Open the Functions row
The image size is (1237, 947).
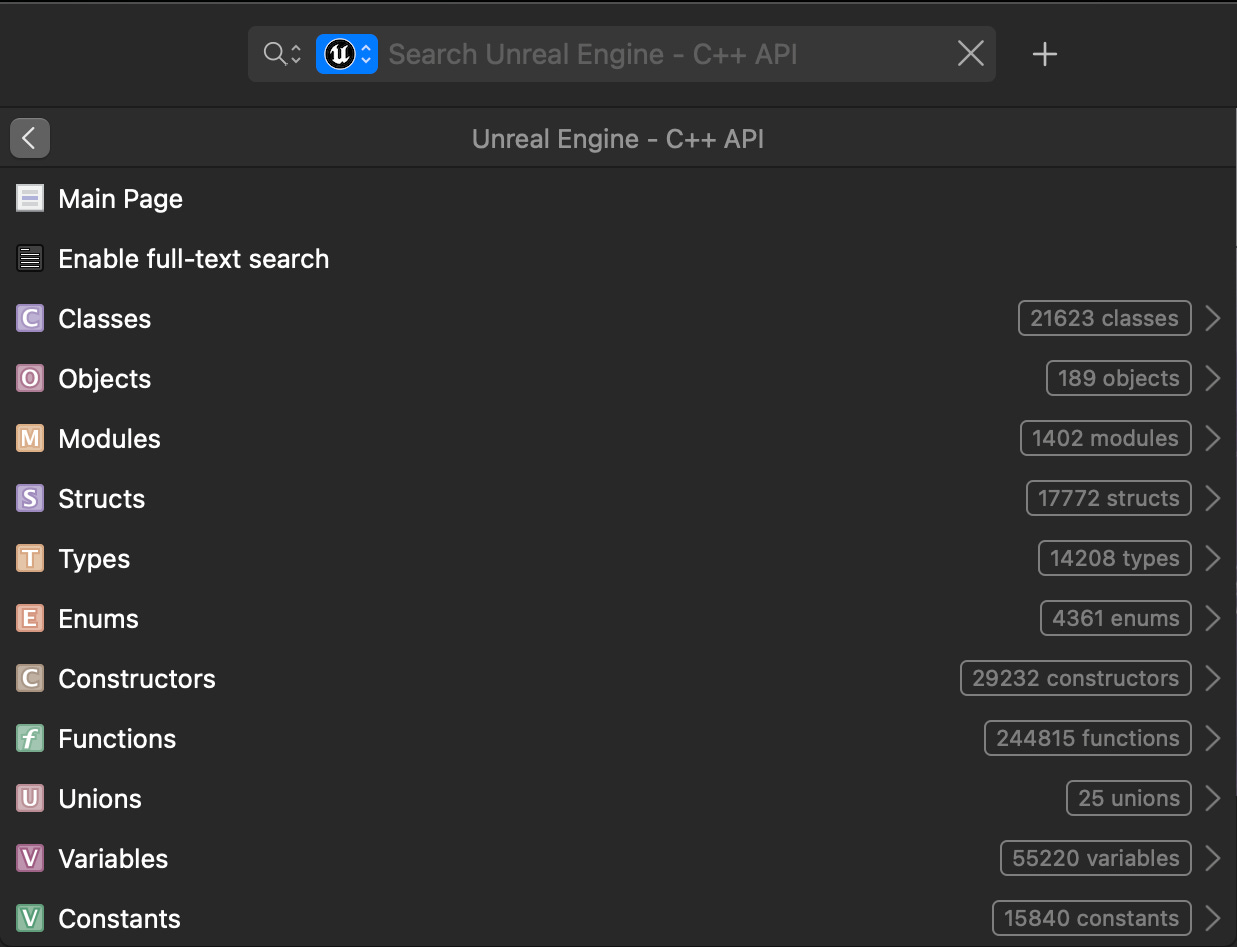[x=618, y=739]
